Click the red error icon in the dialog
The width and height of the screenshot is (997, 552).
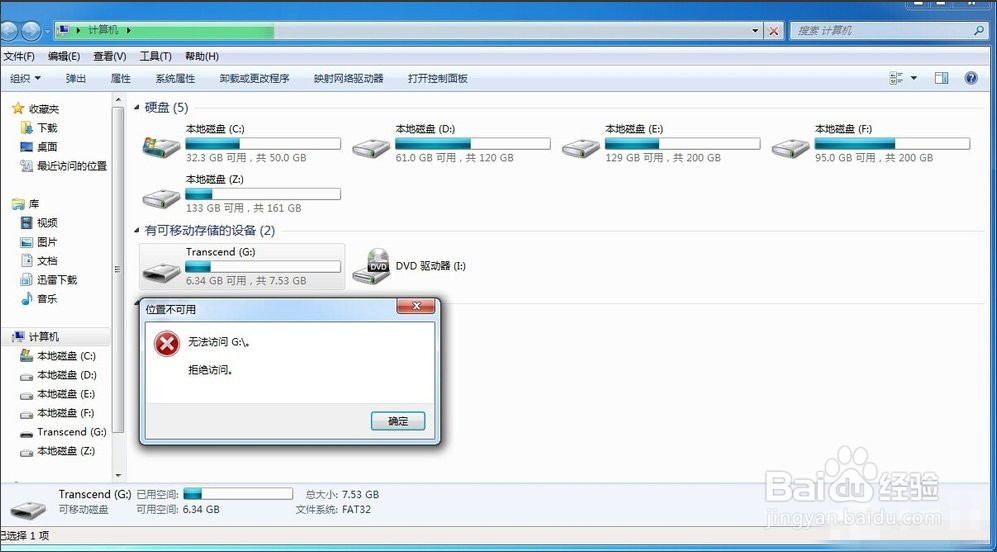point(167,345)
